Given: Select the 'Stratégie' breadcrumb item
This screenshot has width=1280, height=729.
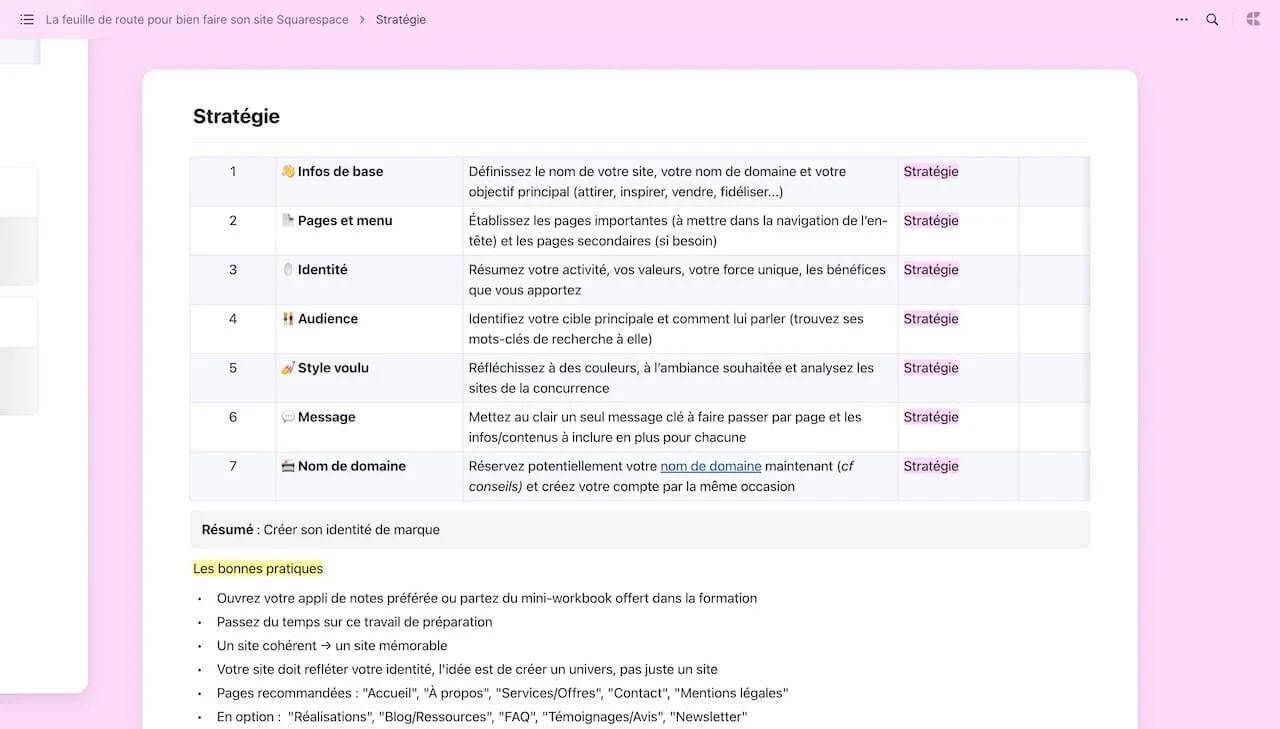Looking at the screenshot, I should click(x=401, y=20).
